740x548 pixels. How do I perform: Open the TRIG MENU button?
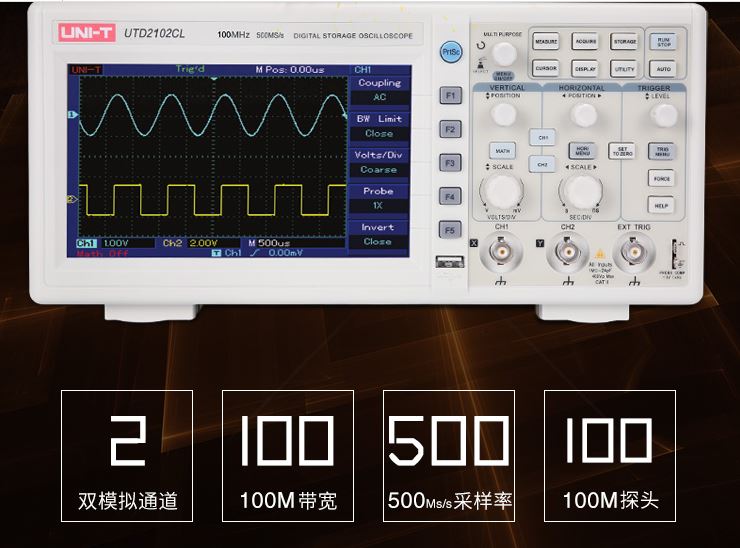point(662,151)
